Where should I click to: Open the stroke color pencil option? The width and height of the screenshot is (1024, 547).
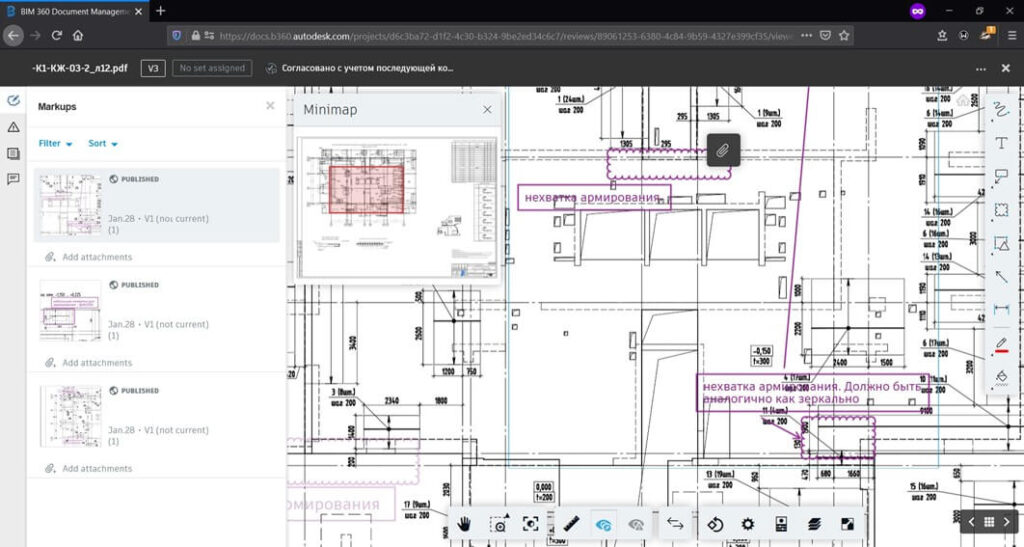click(x=1000, y=345)
